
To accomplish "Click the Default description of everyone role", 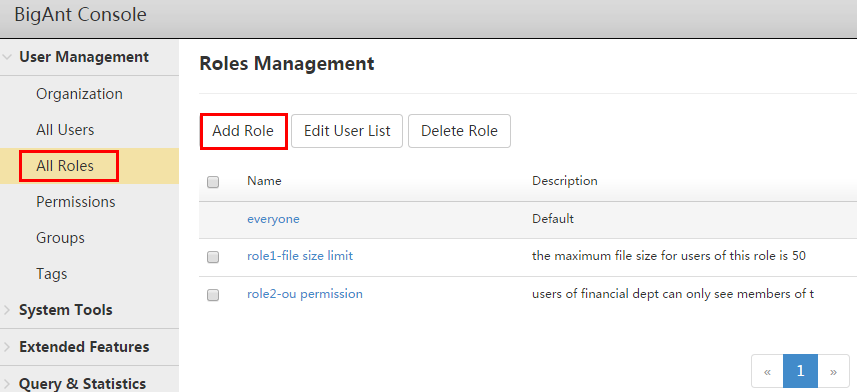I will click(x=553, y=219).
